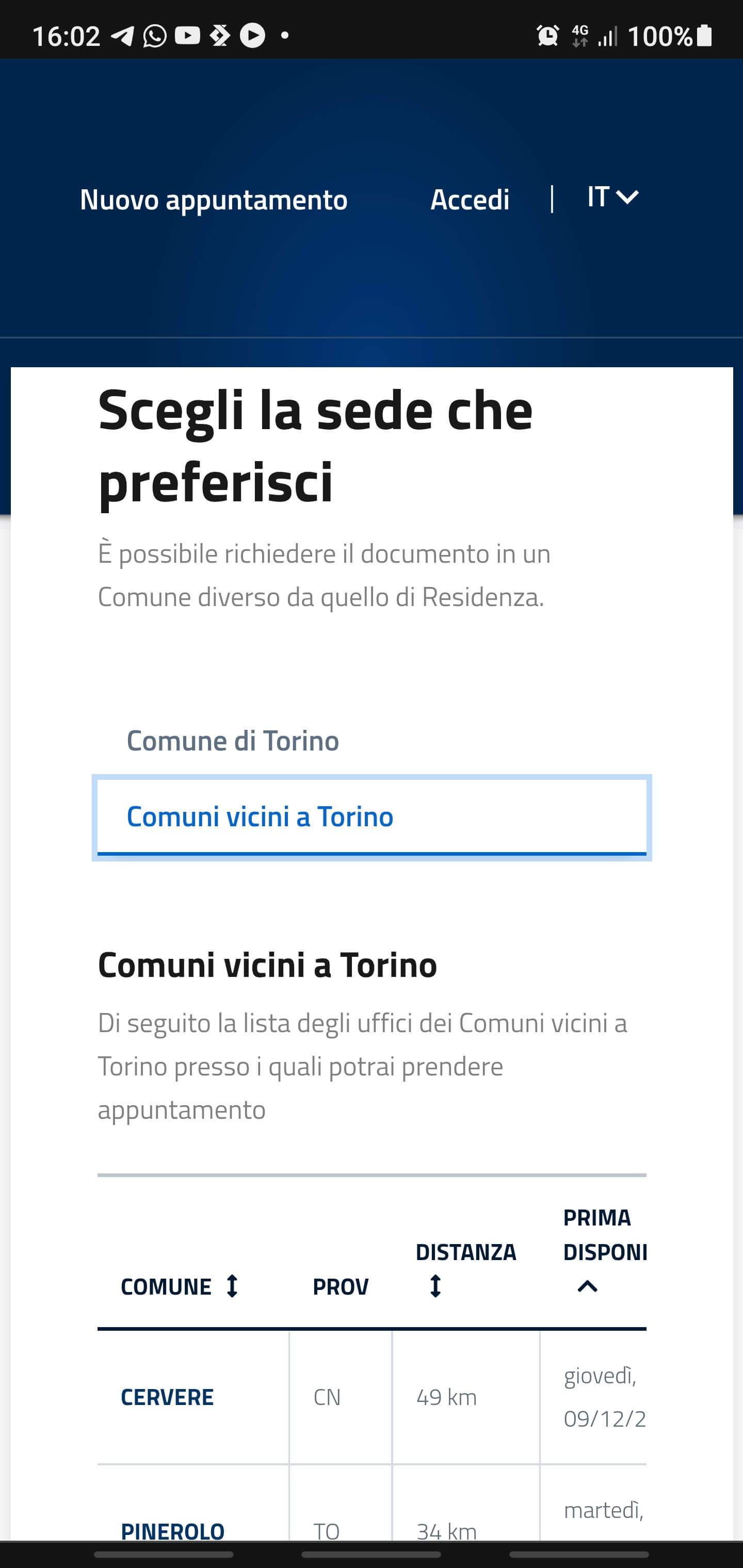743x1568 pixels.
Task: Open the IT language dropdown
Action: click(612, 197)
